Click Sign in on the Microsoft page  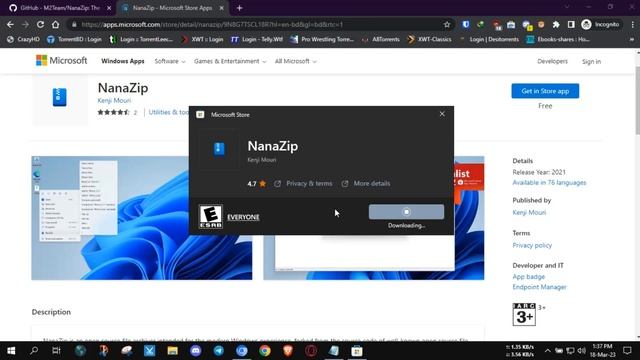591,62
